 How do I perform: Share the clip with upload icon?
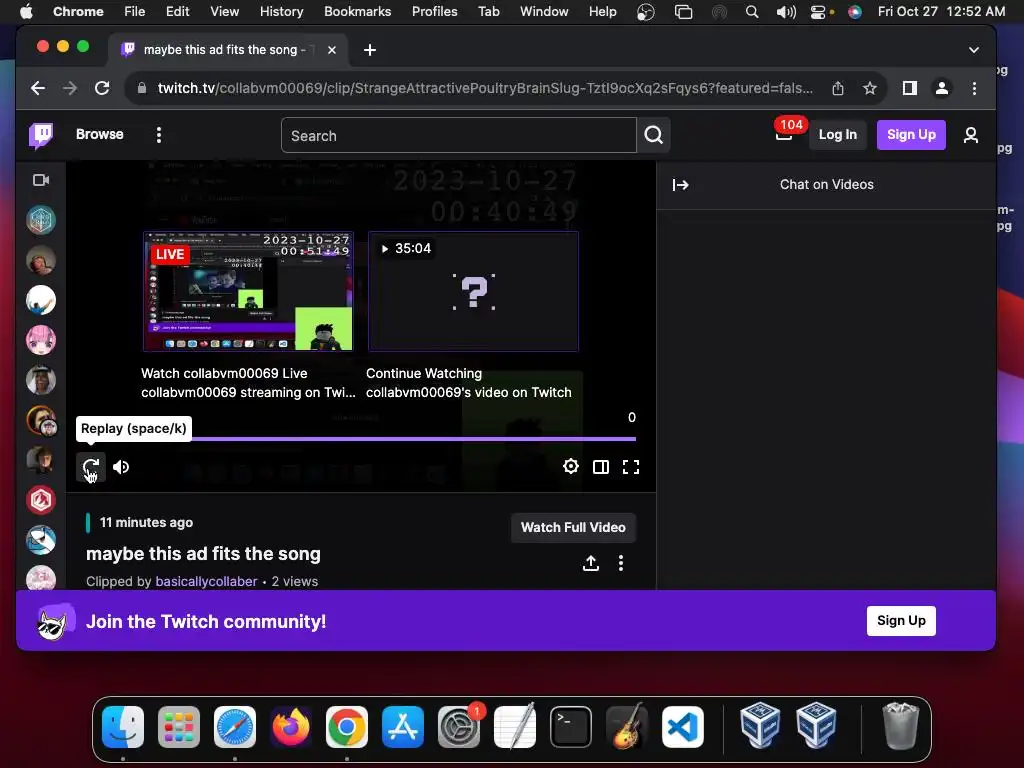click(x=591, y=563)
